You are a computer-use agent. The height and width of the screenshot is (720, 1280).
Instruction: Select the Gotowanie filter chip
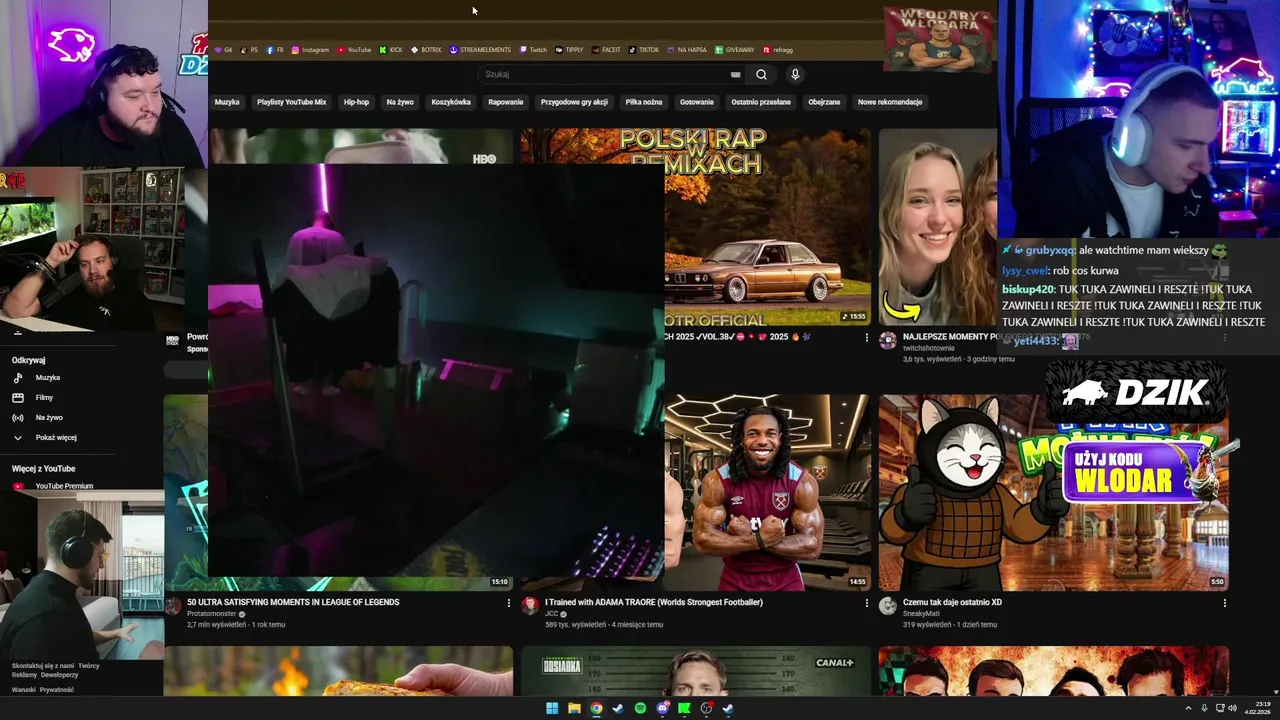pyautogui.click(x=697, y=102)
